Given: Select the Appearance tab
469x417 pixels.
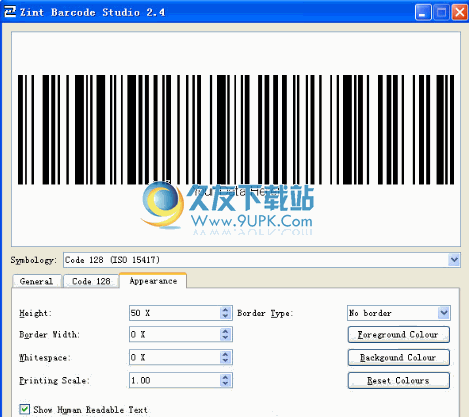Looking at the screenshot, I should 153,281.
